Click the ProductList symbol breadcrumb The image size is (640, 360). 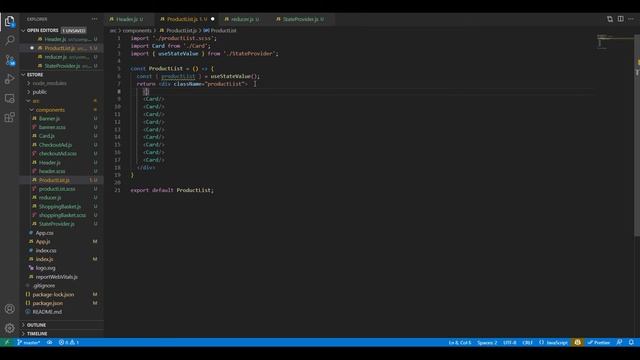(220, 31)
